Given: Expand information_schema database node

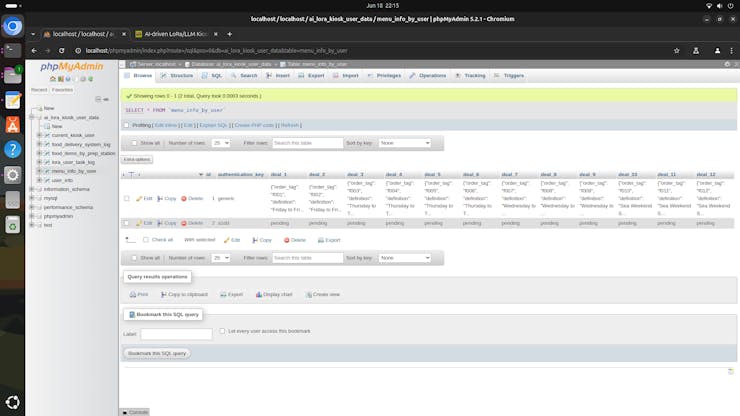Looking at the screenshot, I should pyautogui.click(x=32, y=189).
